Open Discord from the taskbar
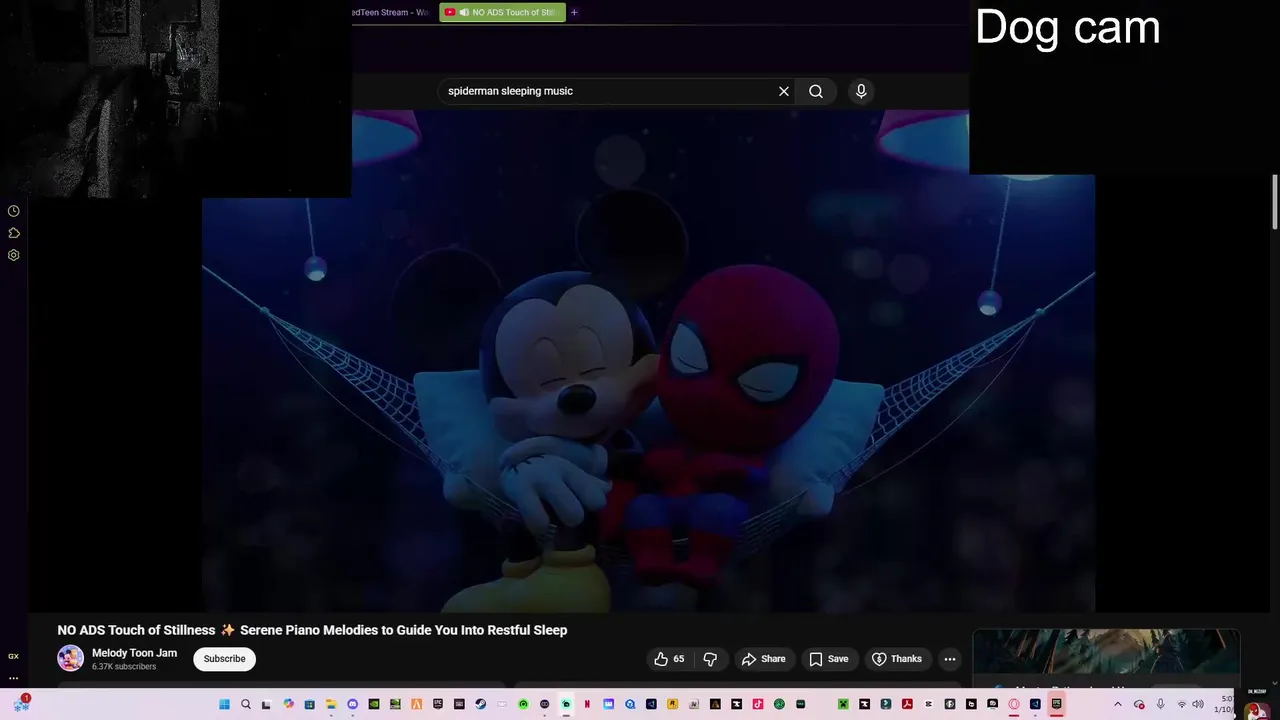The image size is (1280, 720). pyautogui.click(x=353, y=704)
